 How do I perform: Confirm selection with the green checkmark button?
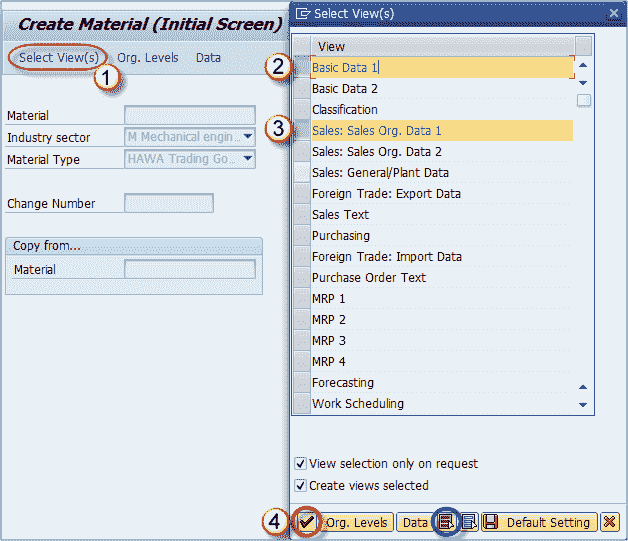click(x=307, y=522)
